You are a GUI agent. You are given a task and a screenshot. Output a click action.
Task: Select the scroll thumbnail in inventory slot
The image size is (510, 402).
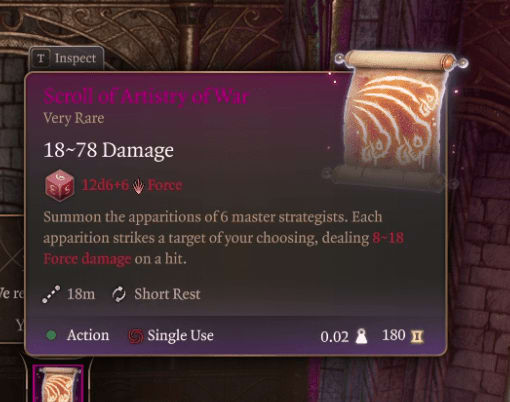pyautogui.click(x=58, y=383)
